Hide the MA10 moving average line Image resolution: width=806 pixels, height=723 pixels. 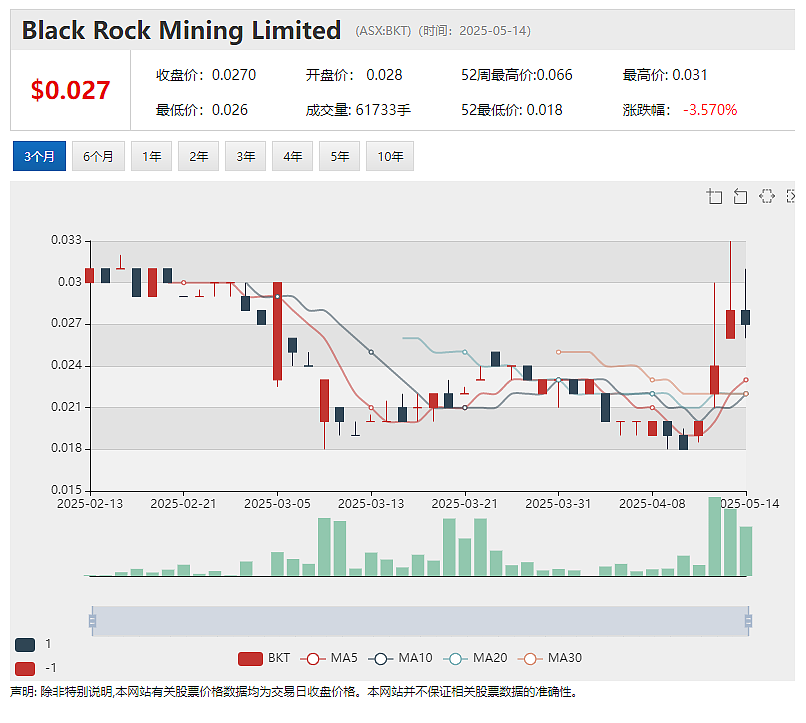400,658
